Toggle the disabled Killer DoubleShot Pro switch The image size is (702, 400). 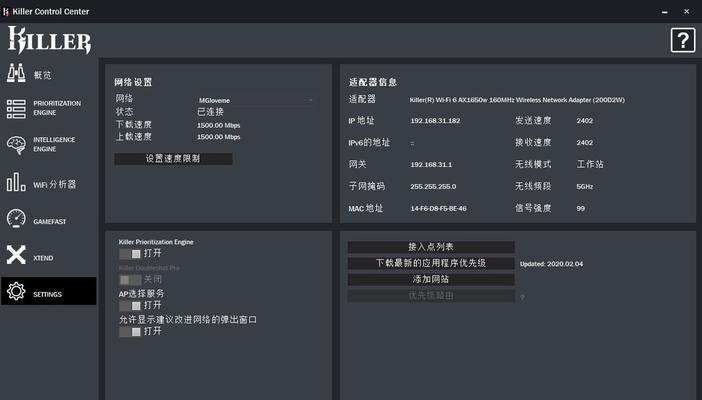[x=130, y=280]
